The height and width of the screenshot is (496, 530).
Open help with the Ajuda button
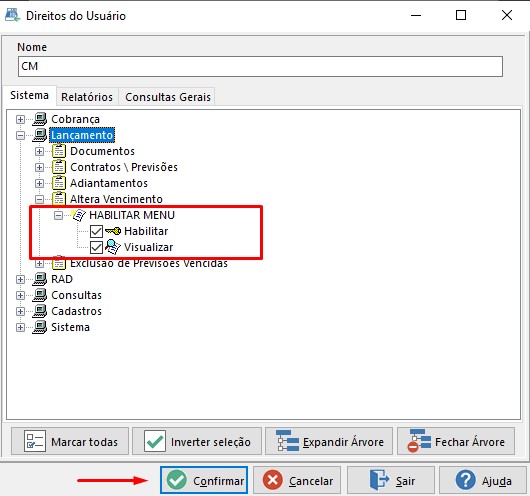coord(483,480)
